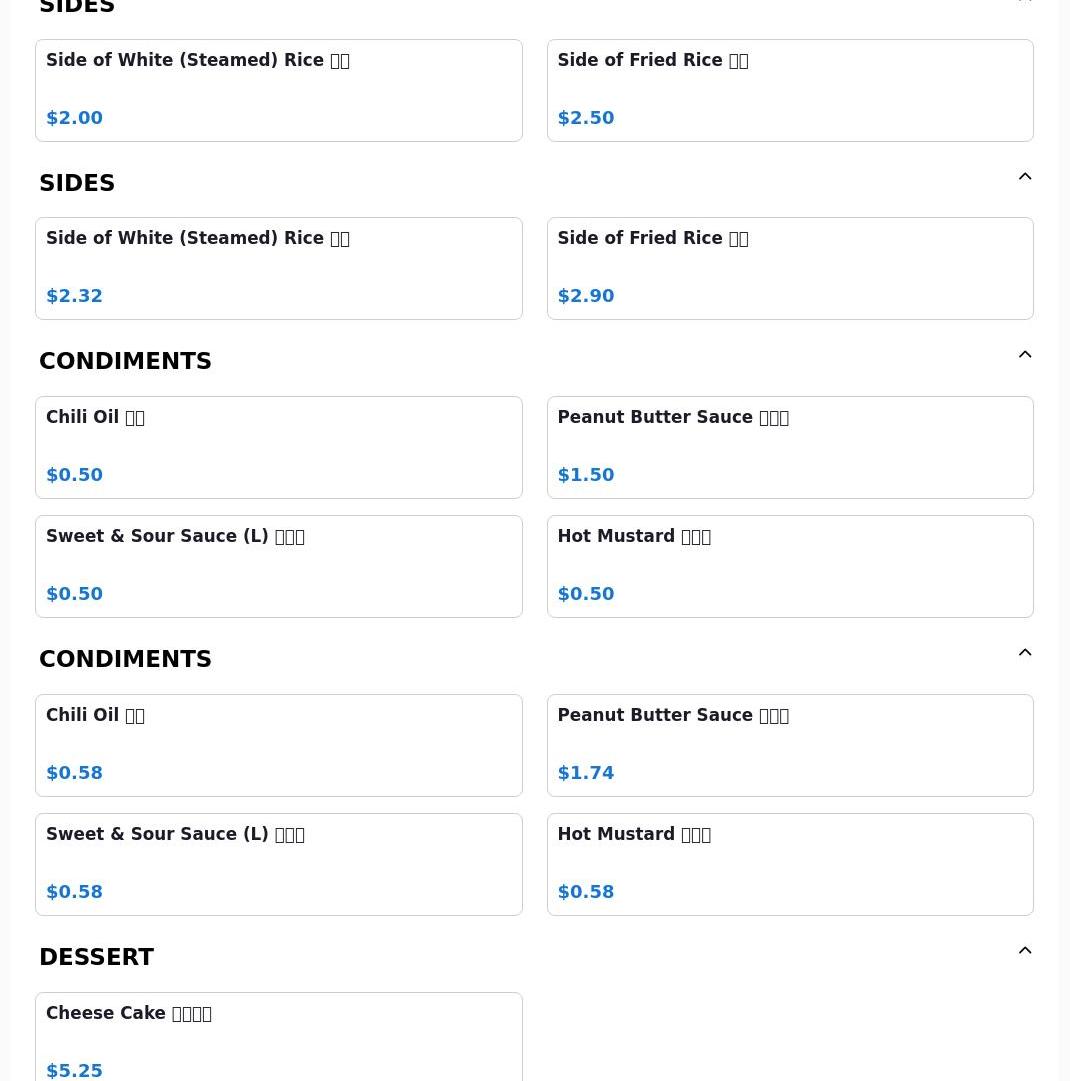Select Side of White Rice for $2.00

pyautogui.click(x=278, y=90)
